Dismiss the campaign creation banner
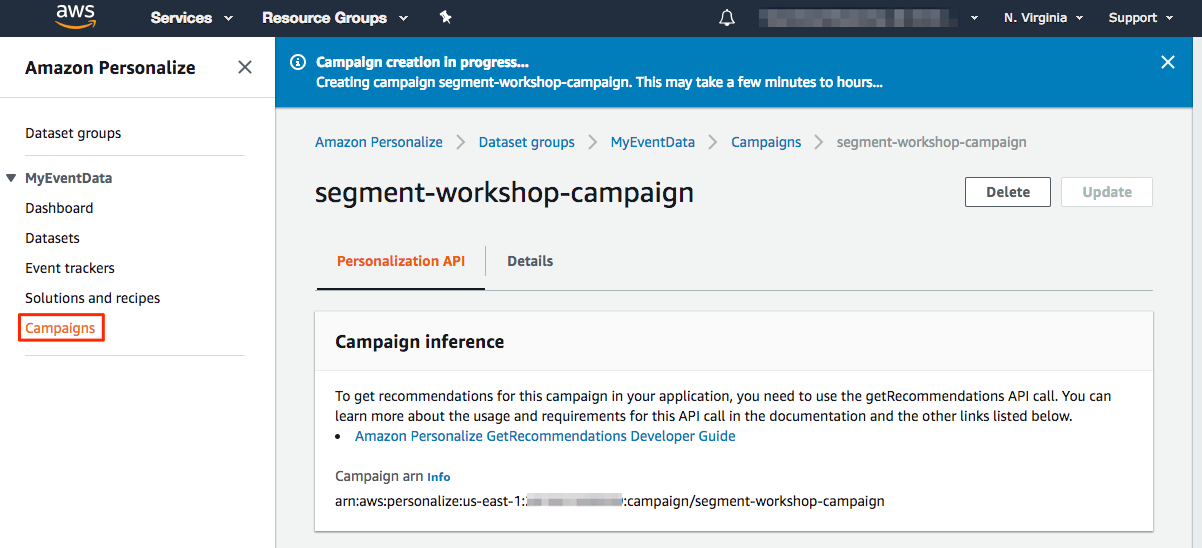 [1167, 62]
